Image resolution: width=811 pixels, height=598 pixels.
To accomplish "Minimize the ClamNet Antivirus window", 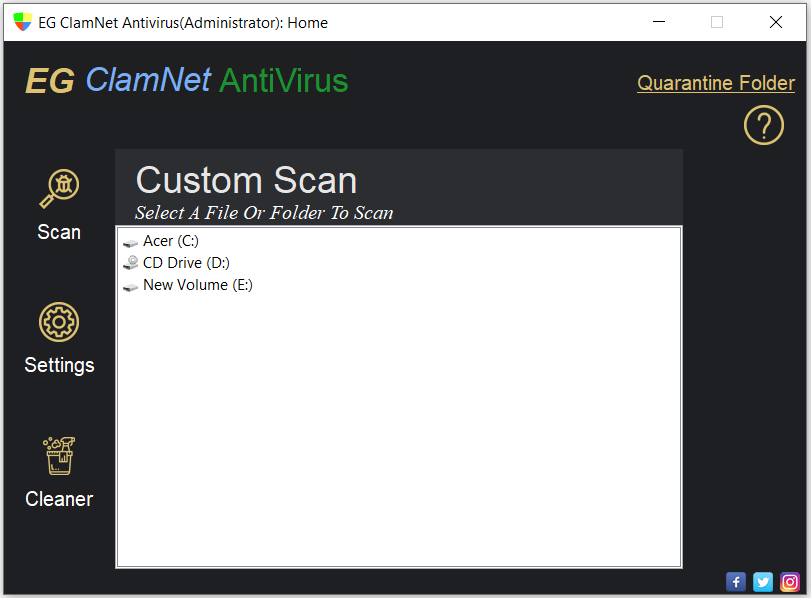I will tap(658, 22).
